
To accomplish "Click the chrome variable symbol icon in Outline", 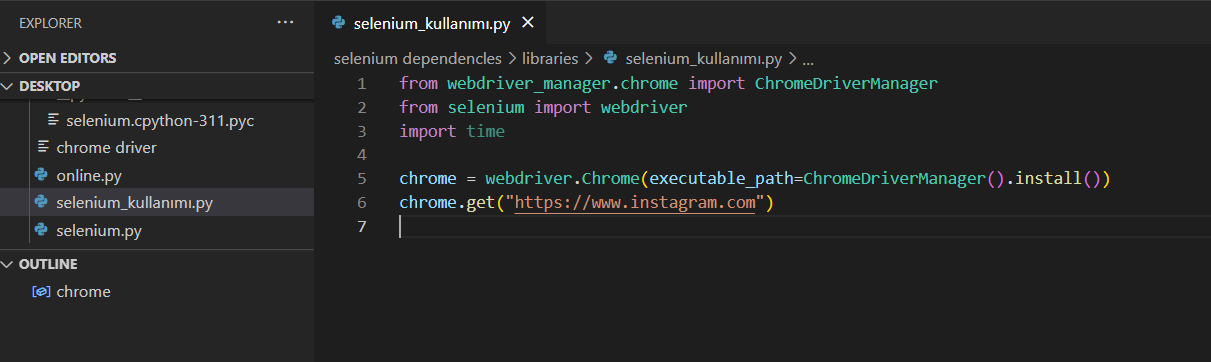I will pyautogui.click(x=41, y=292).
